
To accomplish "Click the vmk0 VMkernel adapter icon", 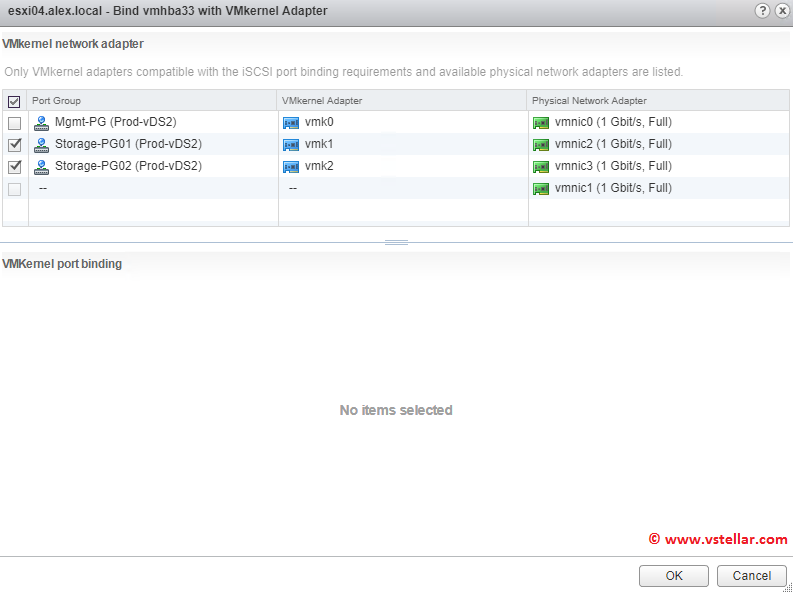I will tap(291, 123).
